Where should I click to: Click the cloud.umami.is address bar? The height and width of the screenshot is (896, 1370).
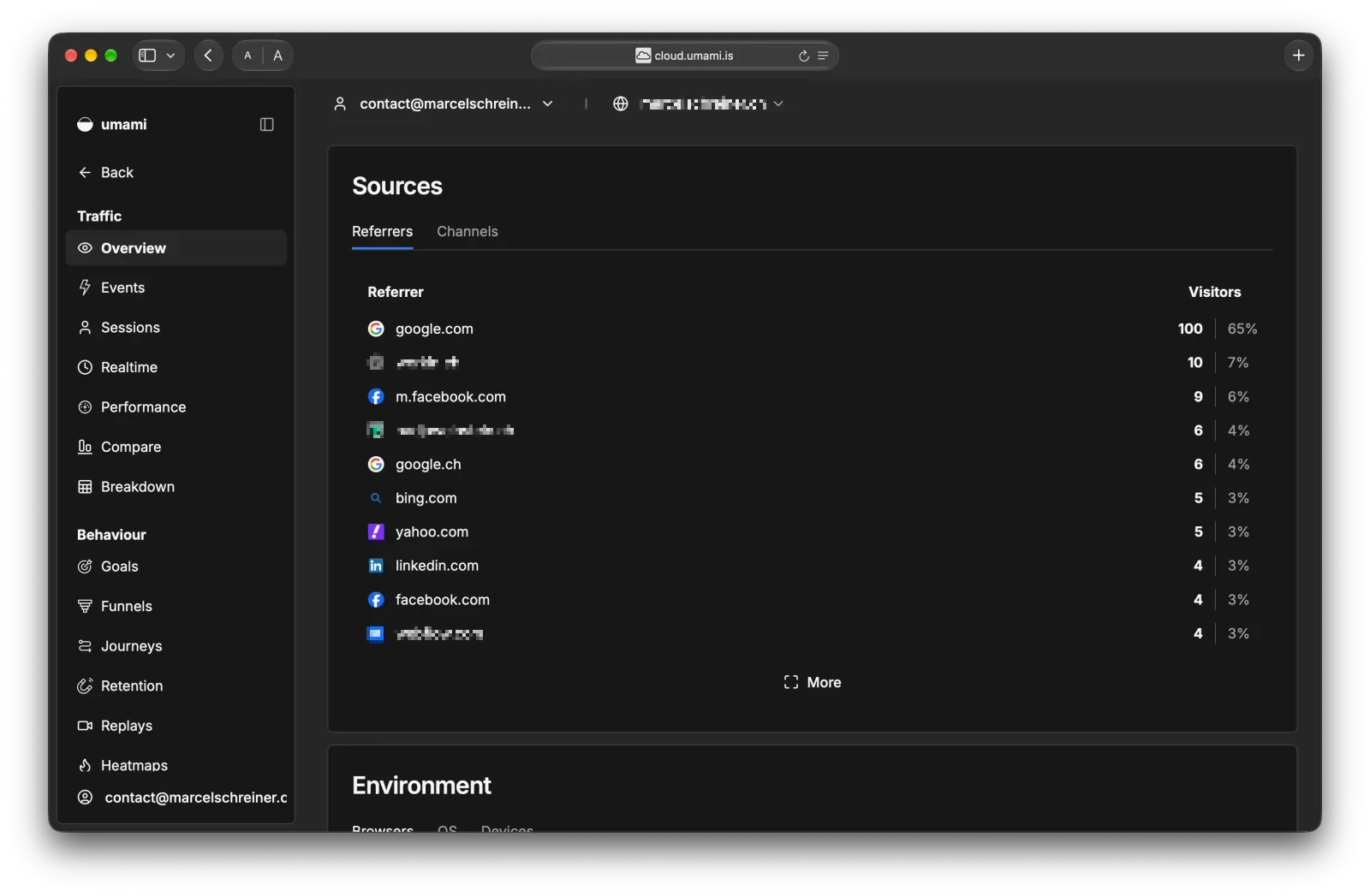coord(684,56)
